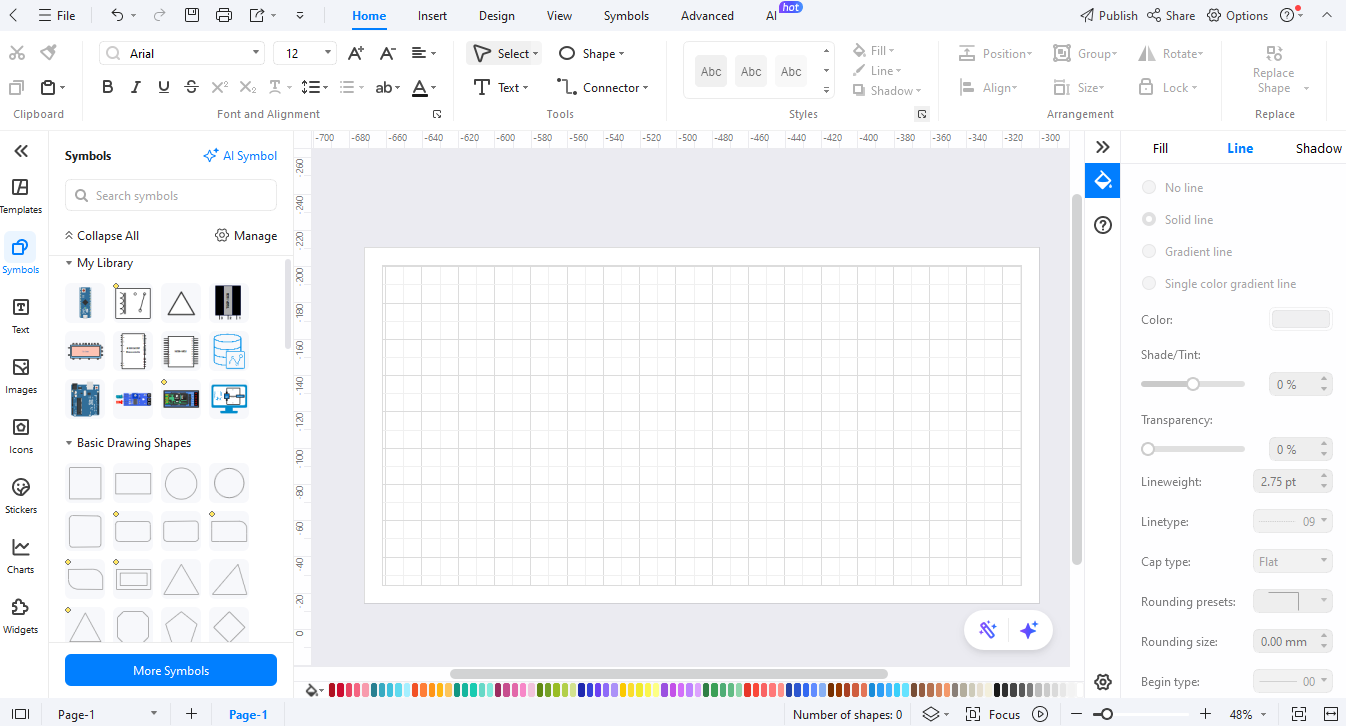The width and height of the screenshot is (1346, 726).
Task: Open the Icons sidebar panel
Action: (20, 435)
